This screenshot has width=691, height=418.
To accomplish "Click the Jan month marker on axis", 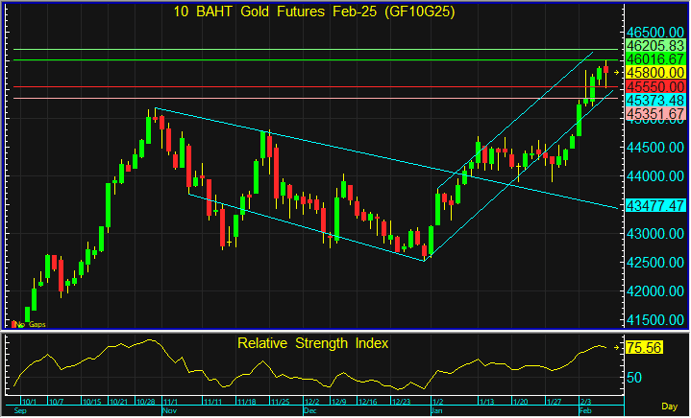I will (436, 410).
